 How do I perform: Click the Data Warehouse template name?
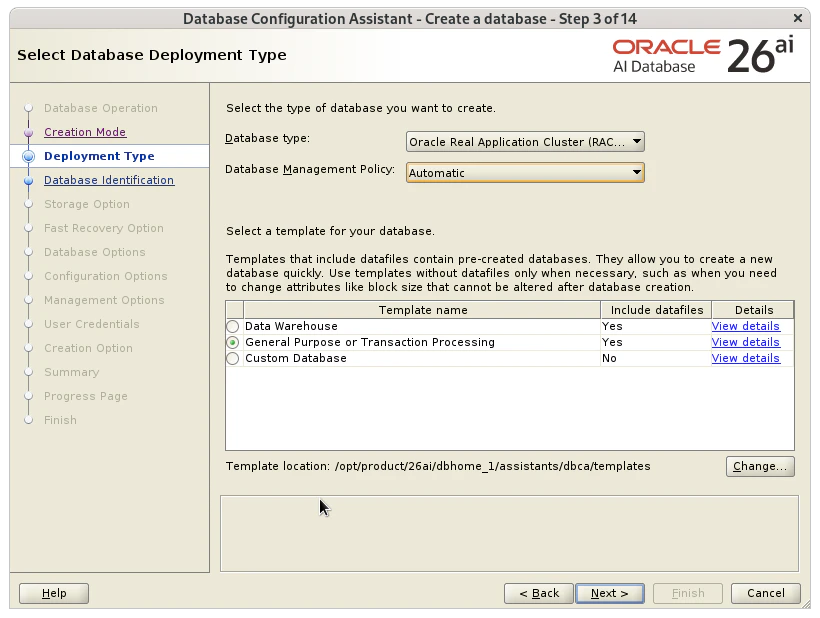291,326
